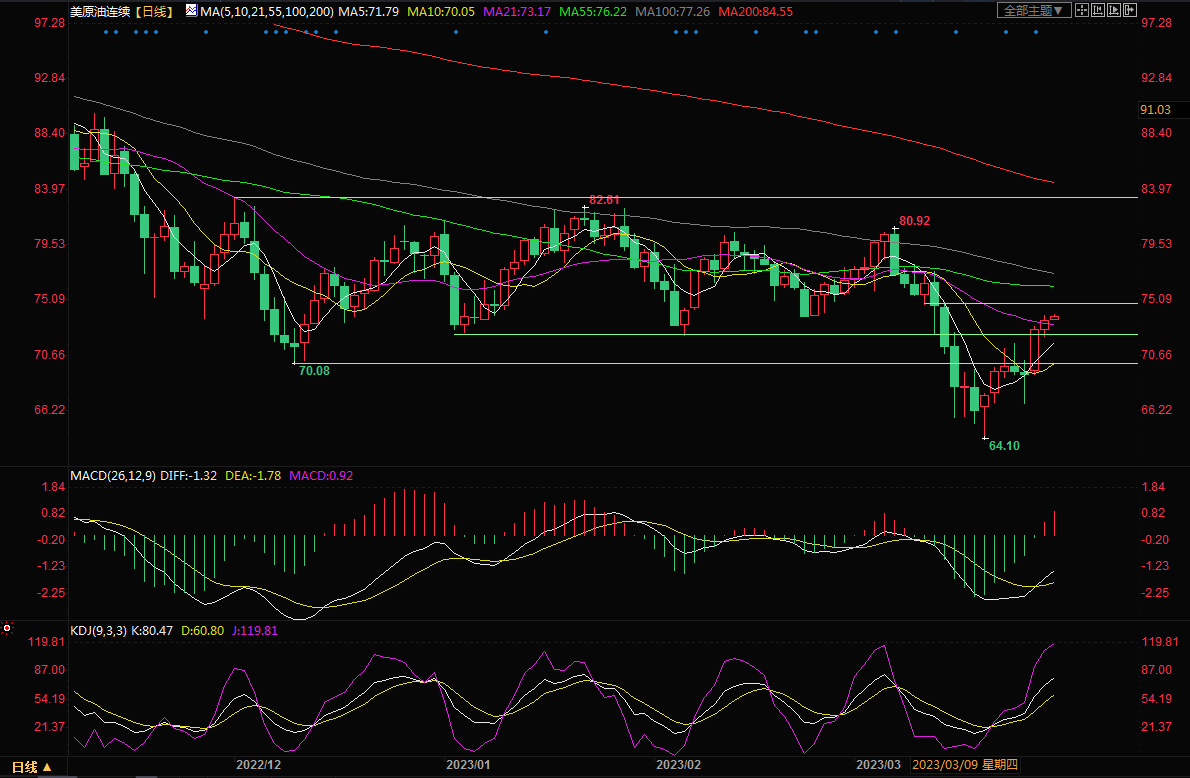Click the MA(5,10,21,55,100,200) parameters label

(264, 11)
